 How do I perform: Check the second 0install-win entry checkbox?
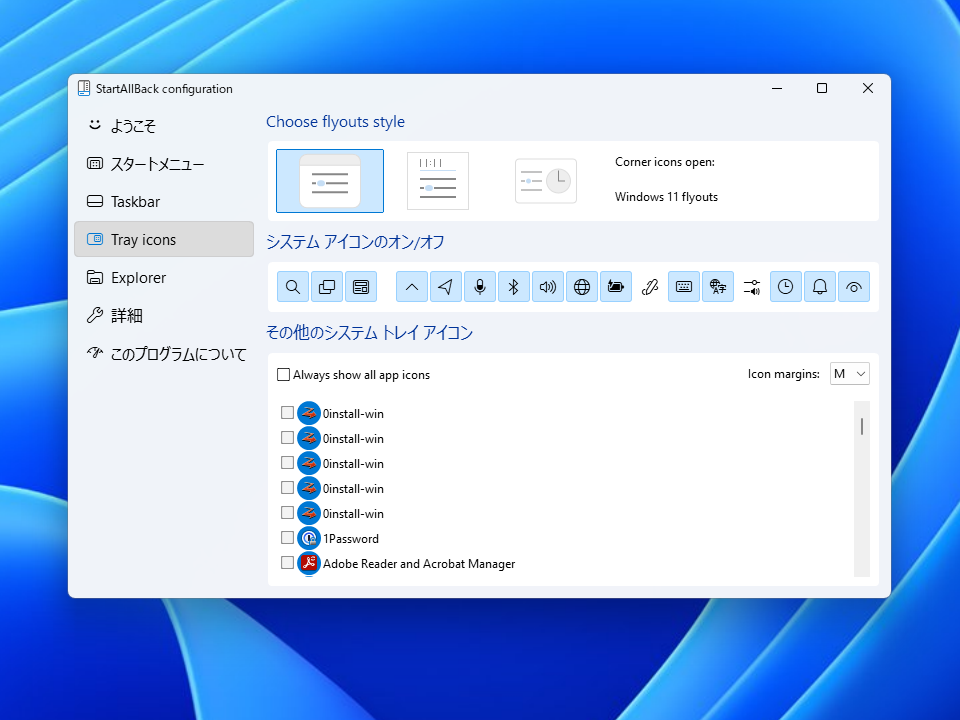(x=287, y=438)
